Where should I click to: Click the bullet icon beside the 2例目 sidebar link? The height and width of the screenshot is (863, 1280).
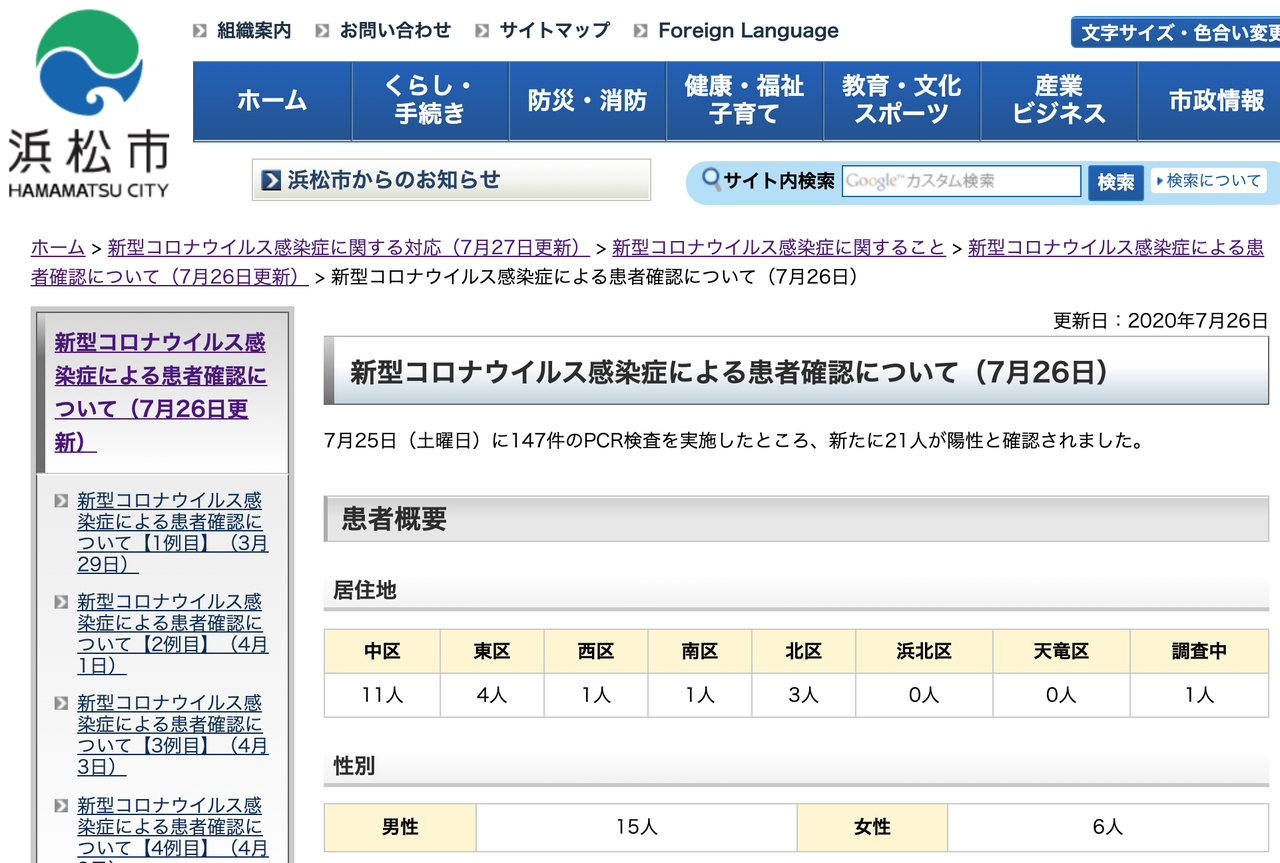62,602
